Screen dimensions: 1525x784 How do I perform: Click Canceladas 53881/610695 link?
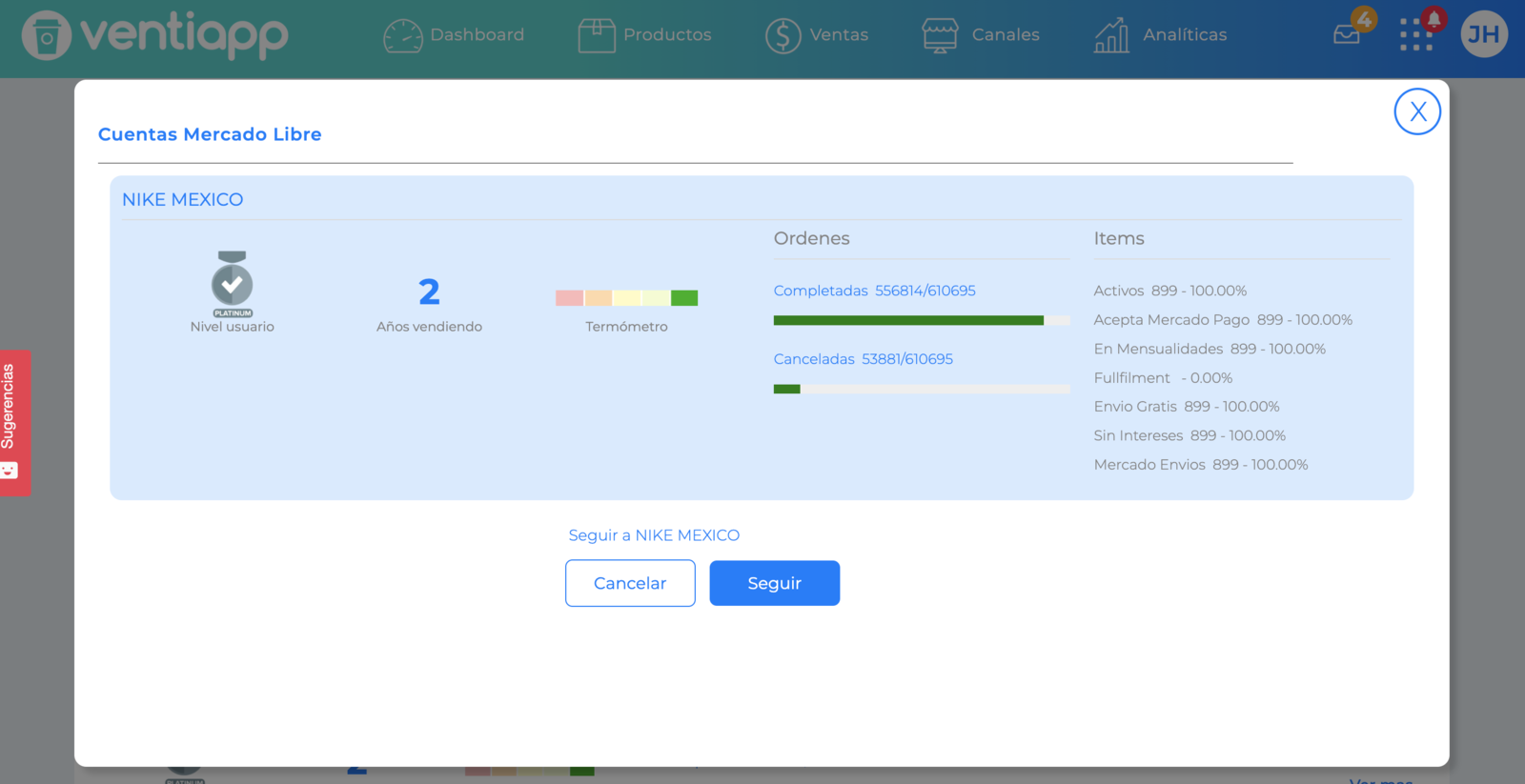point(863,359)
